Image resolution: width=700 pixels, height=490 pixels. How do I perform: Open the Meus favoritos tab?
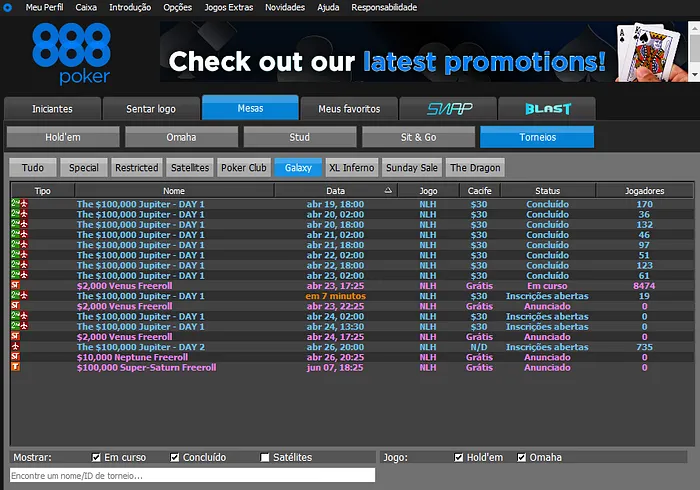pos(349,108)
